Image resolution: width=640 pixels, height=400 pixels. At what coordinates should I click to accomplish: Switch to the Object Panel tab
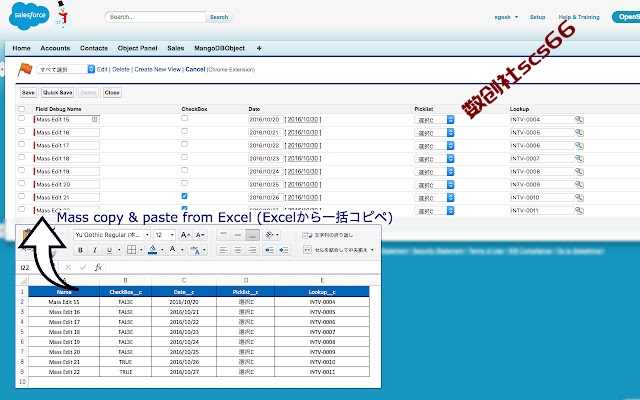click(137, 48)
